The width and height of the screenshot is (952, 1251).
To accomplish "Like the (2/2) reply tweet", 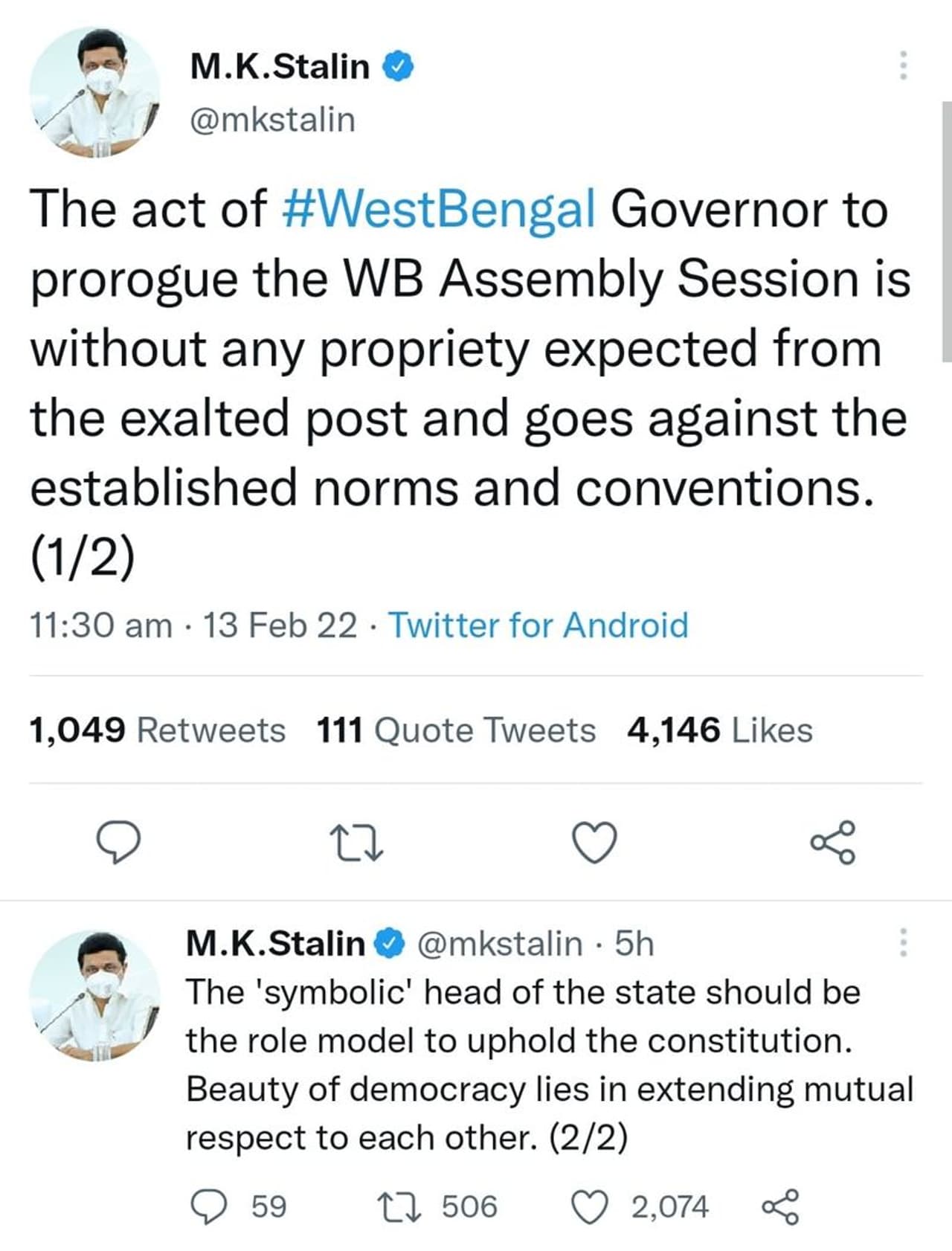I will click(589, 1206).
